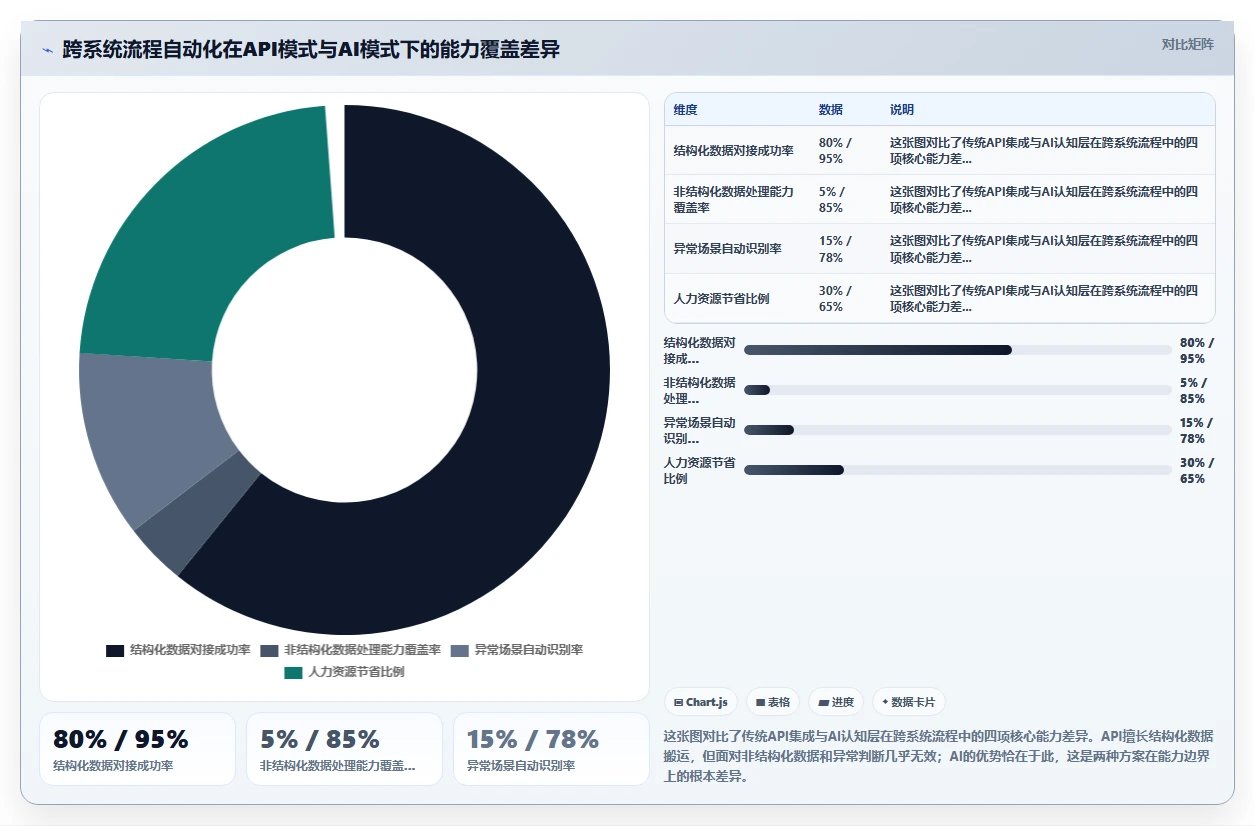Click table value 5% / 85%
The height and width of the screenshot is (826, 1255).
[832, 199]
